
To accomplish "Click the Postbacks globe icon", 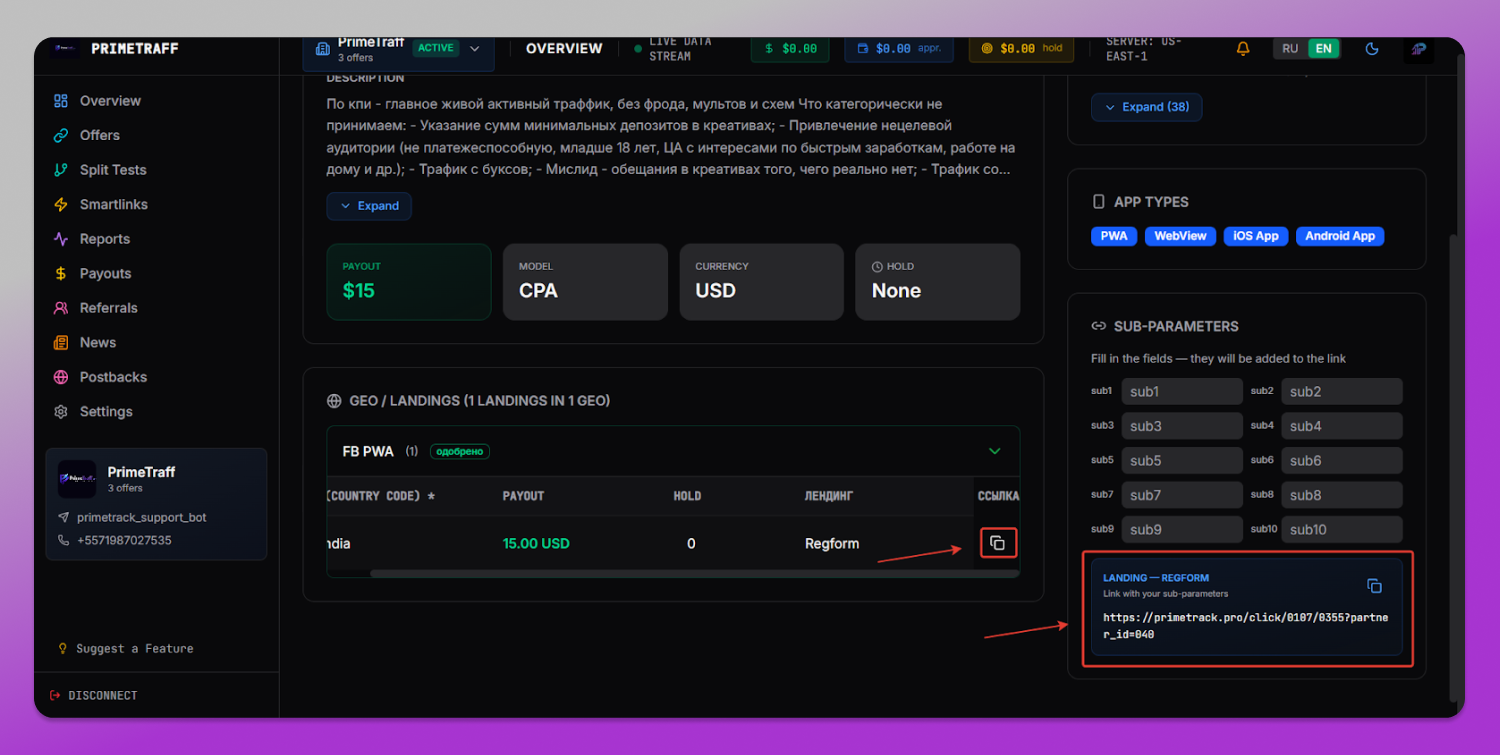I will [x=61, y=377].
